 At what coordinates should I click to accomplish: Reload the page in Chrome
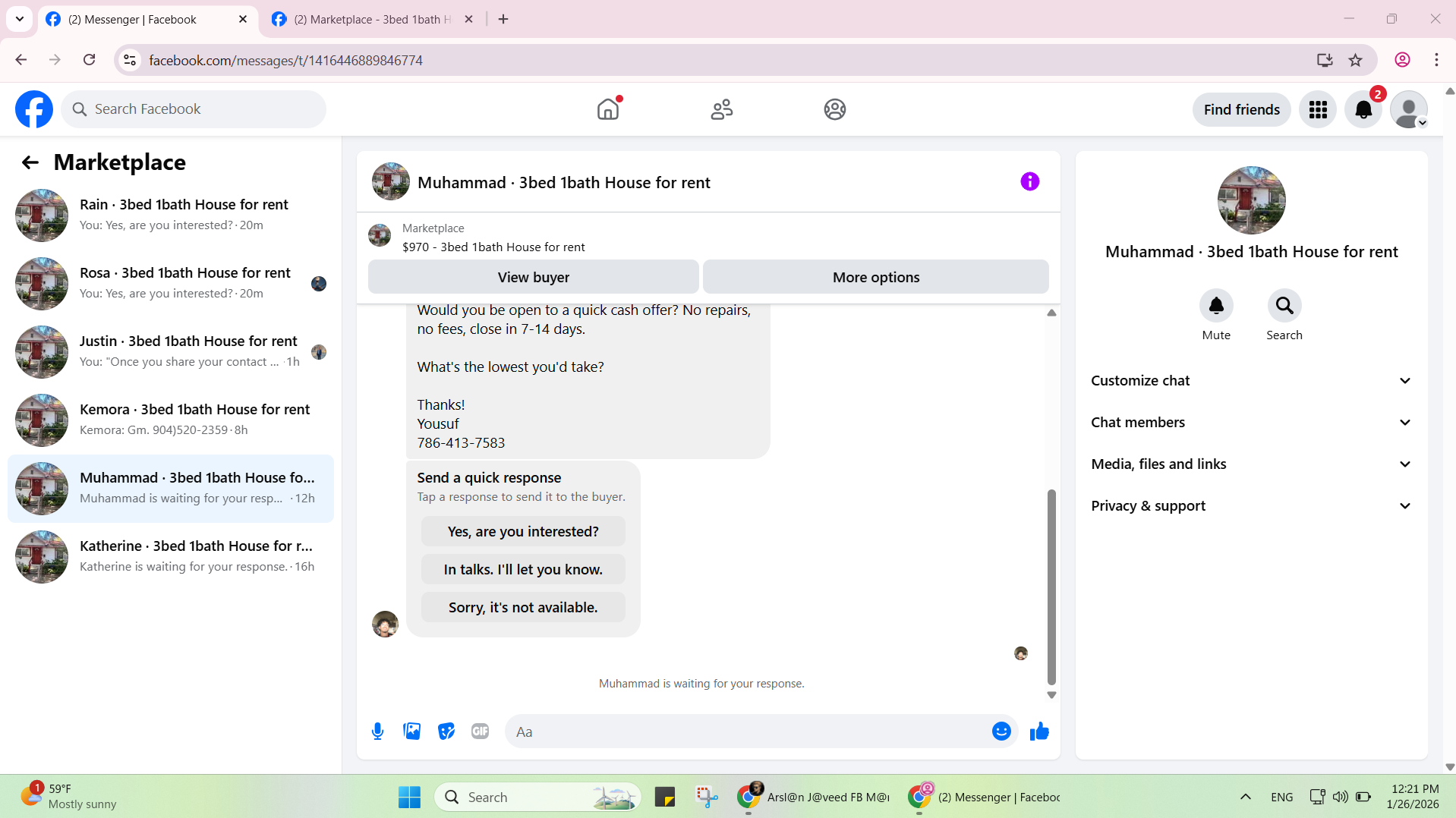90,60
